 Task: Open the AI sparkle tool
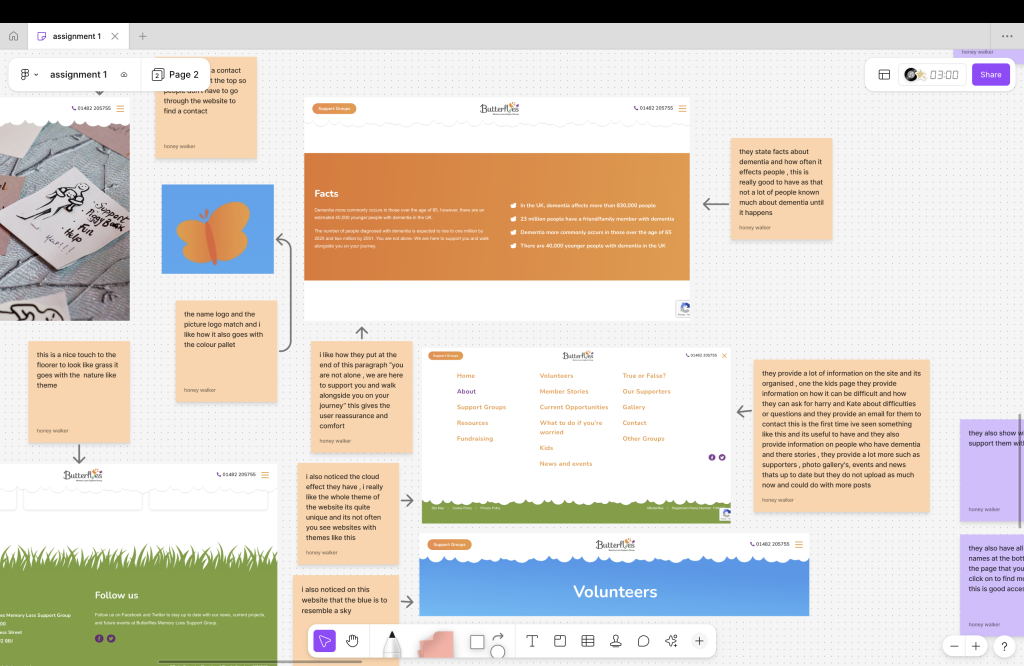(x=671, y=641)
